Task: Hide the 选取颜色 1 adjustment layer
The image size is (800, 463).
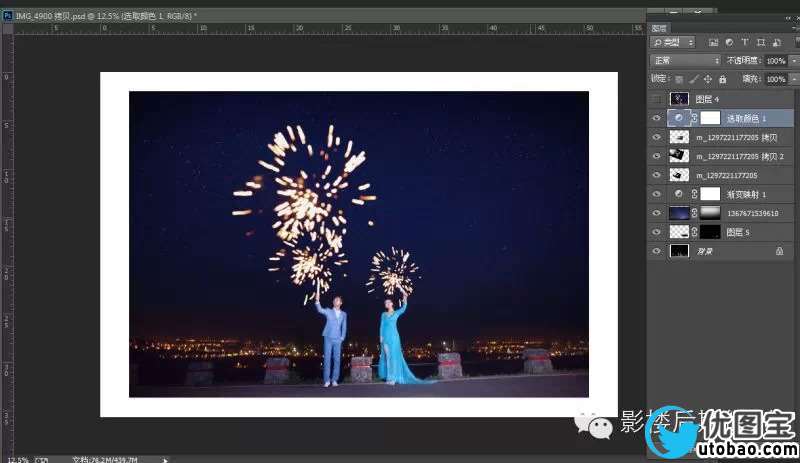Action: (x=657, y=118)
